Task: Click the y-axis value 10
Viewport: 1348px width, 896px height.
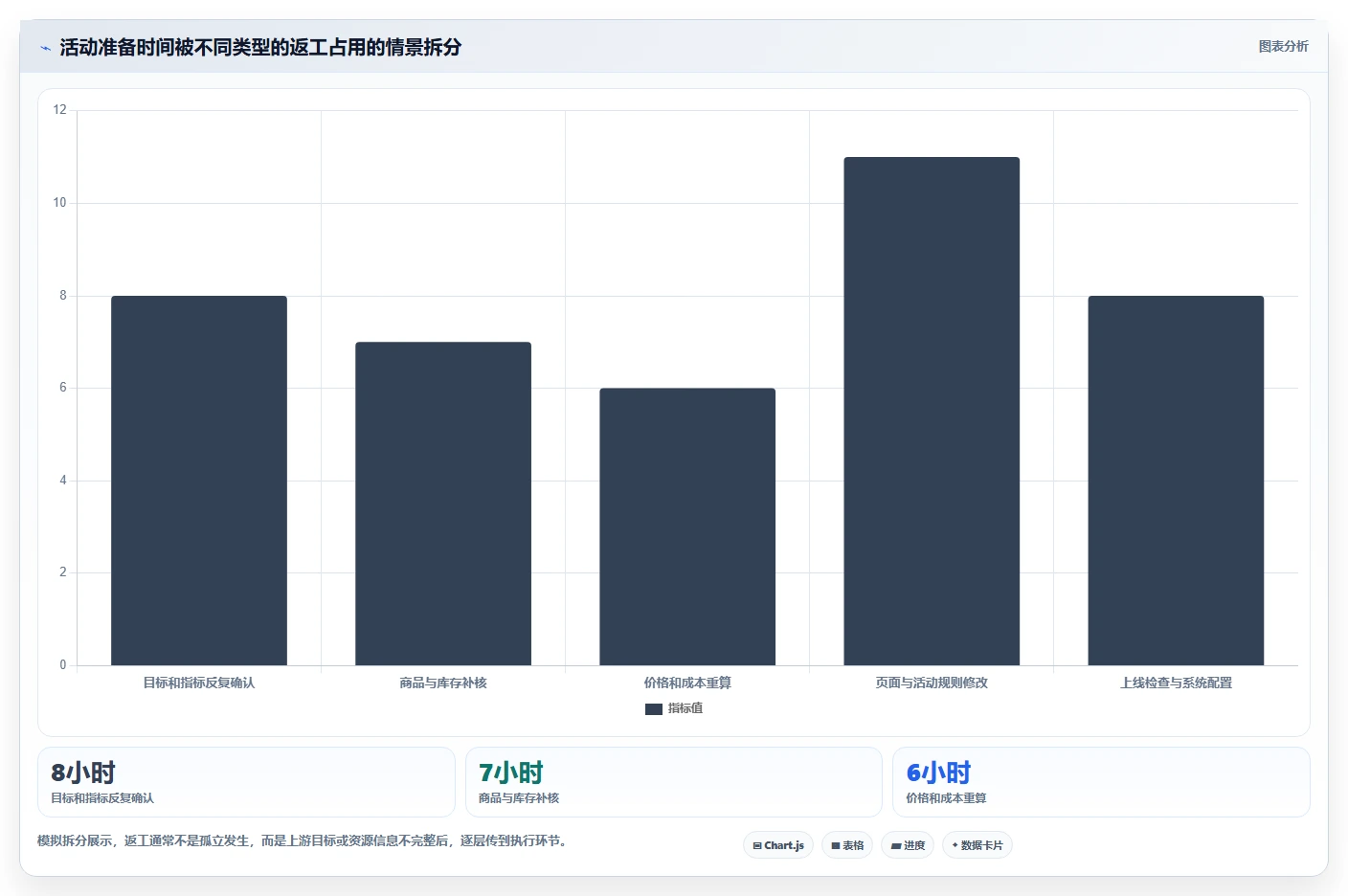Action: point(60,203)
